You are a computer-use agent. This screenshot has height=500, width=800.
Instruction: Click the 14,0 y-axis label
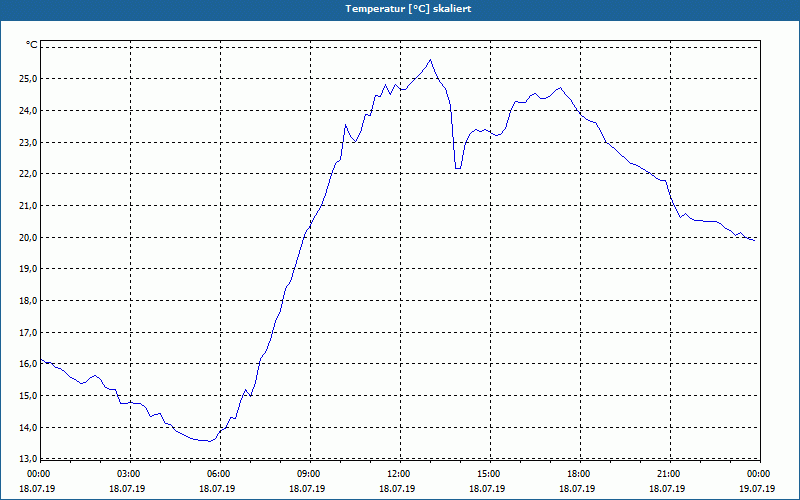coord(29,428)
